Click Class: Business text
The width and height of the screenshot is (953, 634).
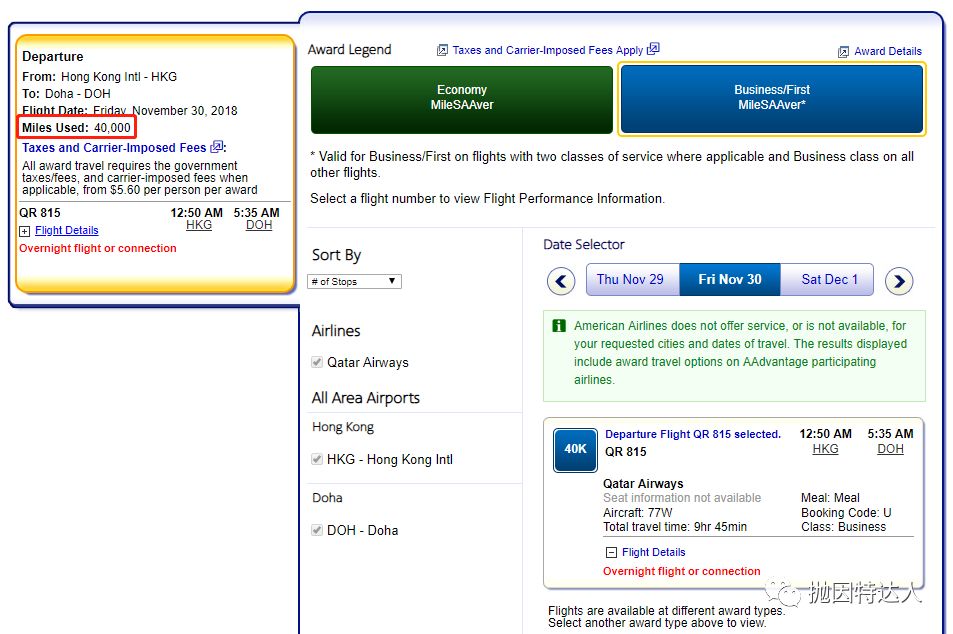click(844, 527)
